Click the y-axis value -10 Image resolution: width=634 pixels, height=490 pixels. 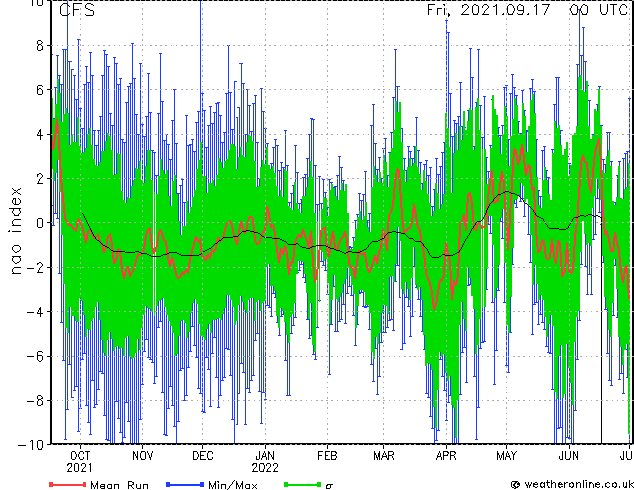[31, 445]
